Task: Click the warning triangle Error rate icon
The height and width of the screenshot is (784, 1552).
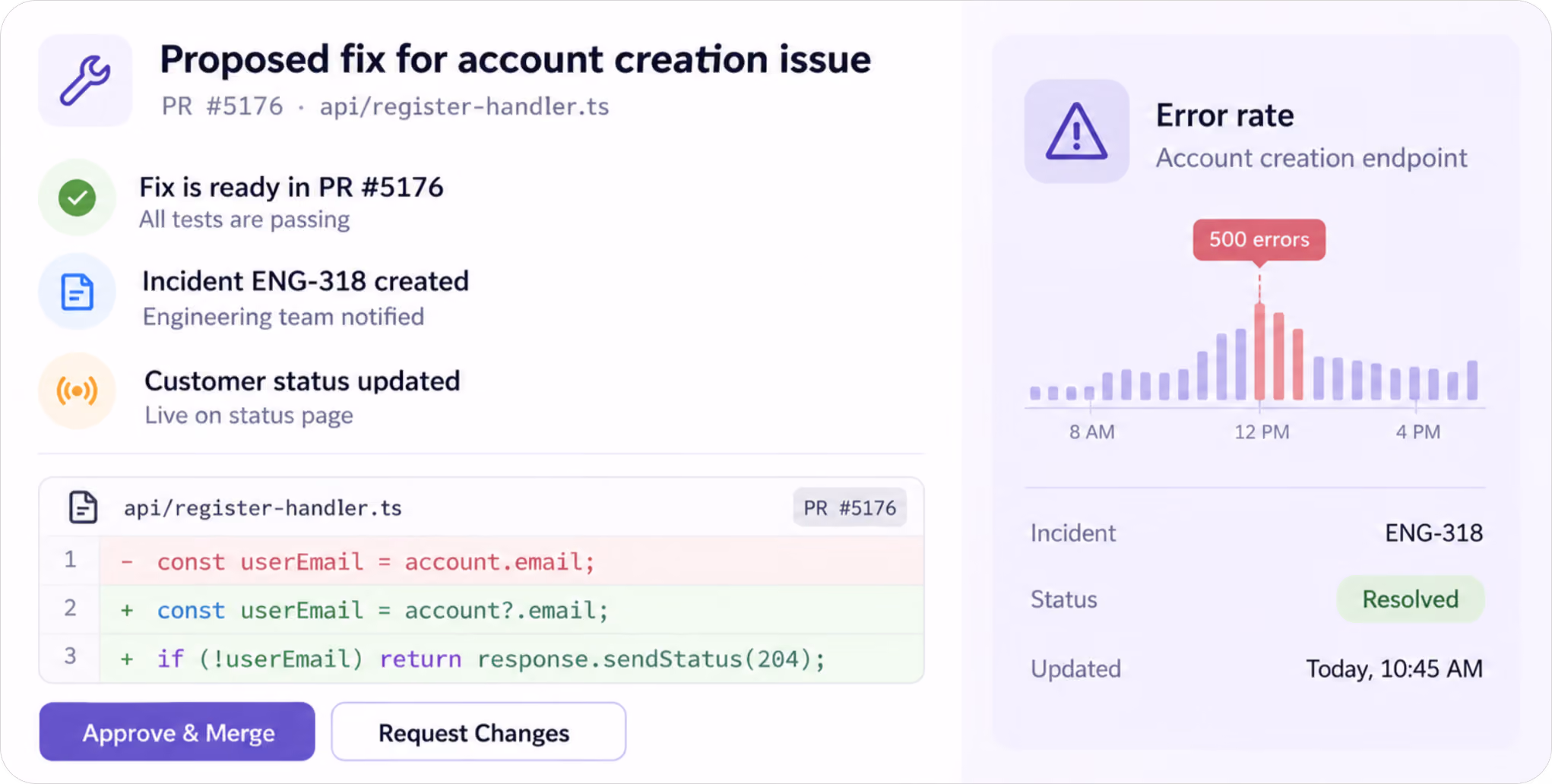Action: click(1076, 131)
